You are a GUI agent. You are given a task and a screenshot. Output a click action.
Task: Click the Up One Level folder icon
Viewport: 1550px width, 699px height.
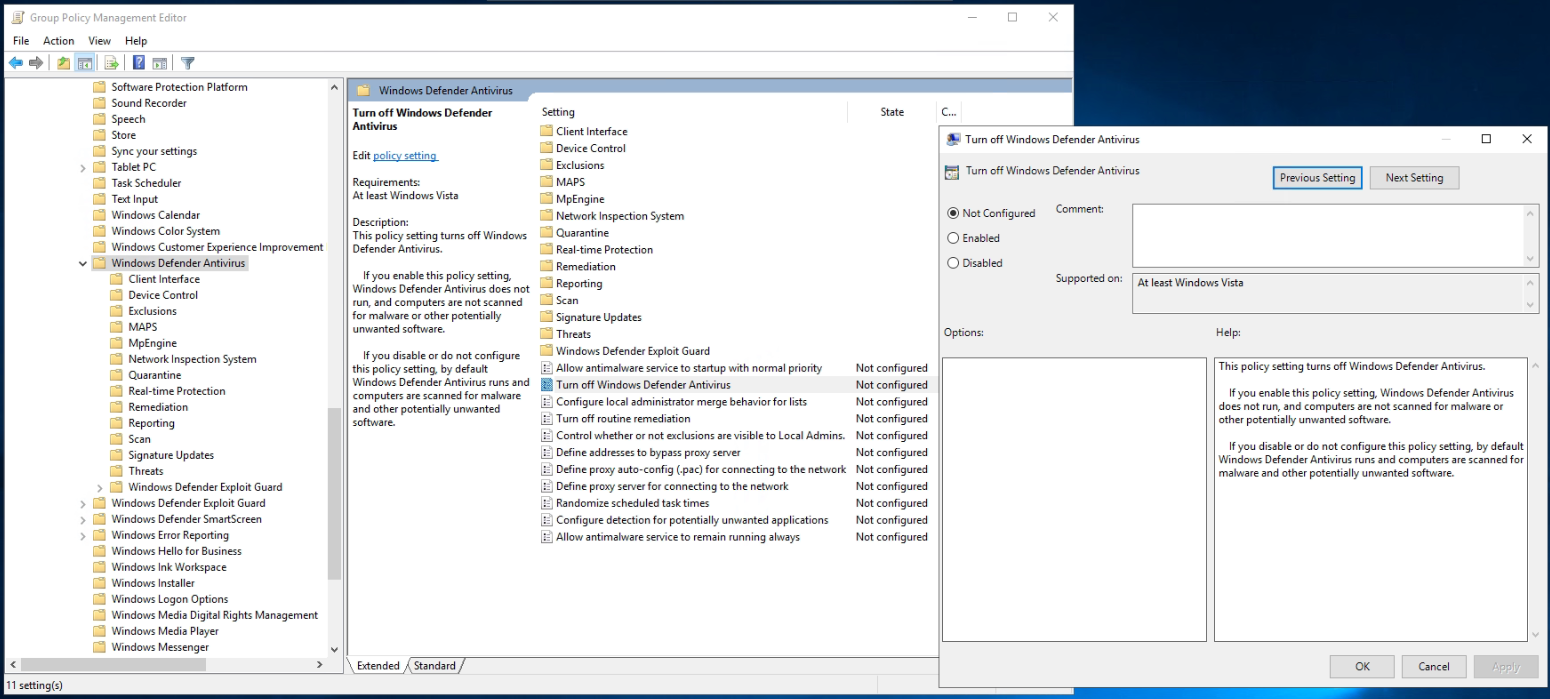(x=64, y=63)
